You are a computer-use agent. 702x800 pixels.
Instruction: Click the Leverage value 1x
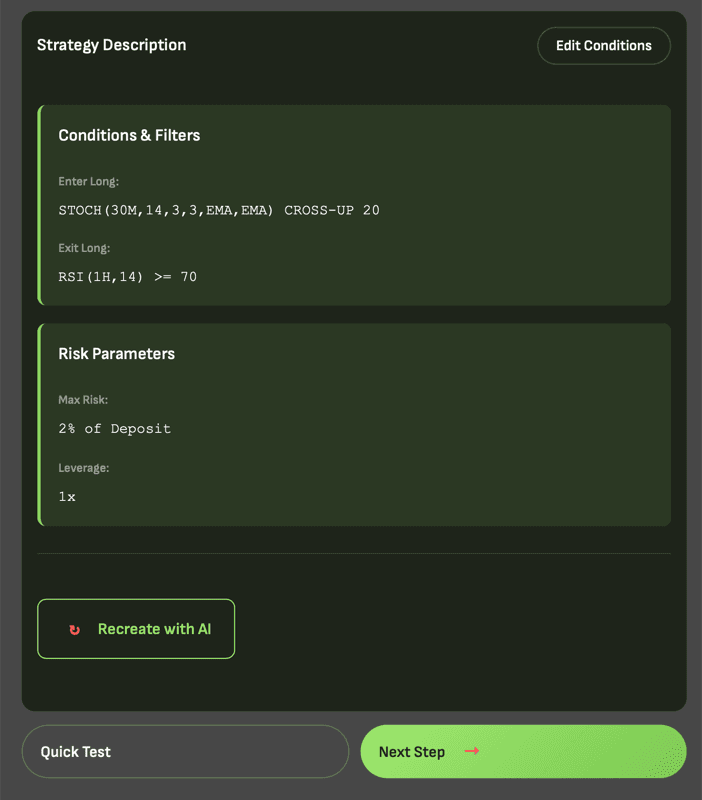pyautogui.click(x=66, y=496)
